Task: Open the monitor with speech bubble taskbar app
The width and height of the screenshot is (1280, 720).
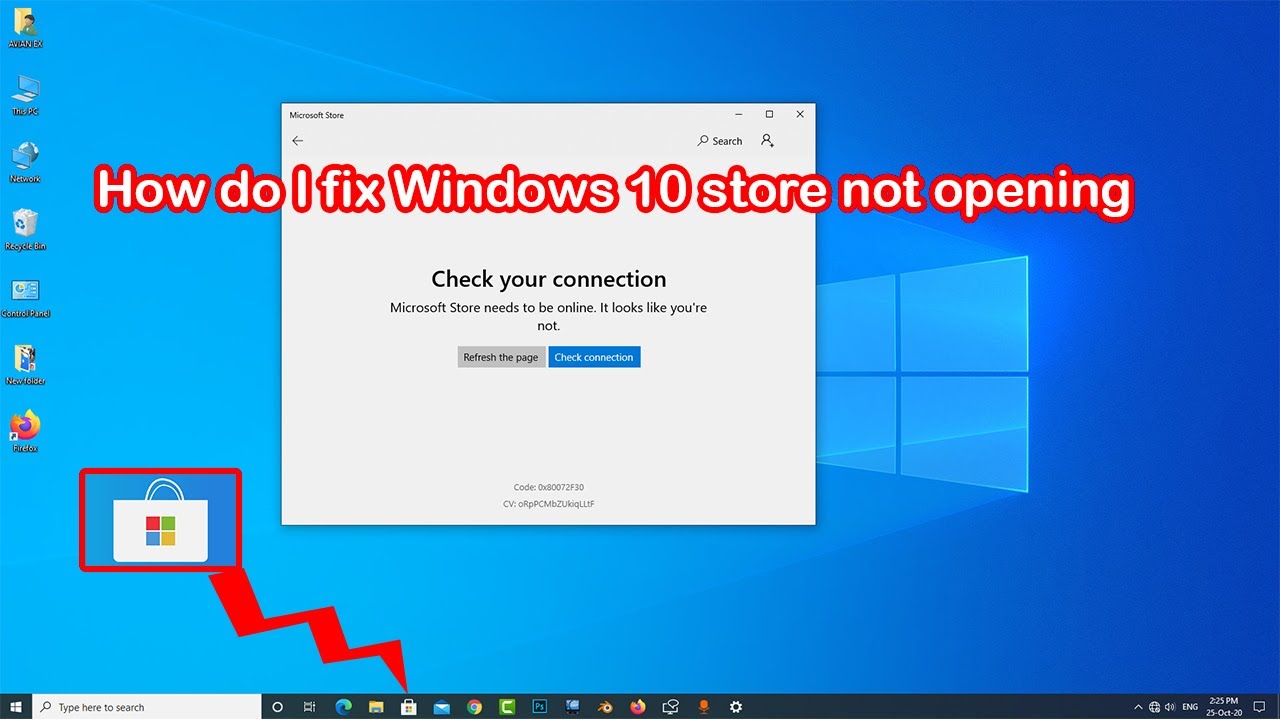Action: [x=671, y=707]
